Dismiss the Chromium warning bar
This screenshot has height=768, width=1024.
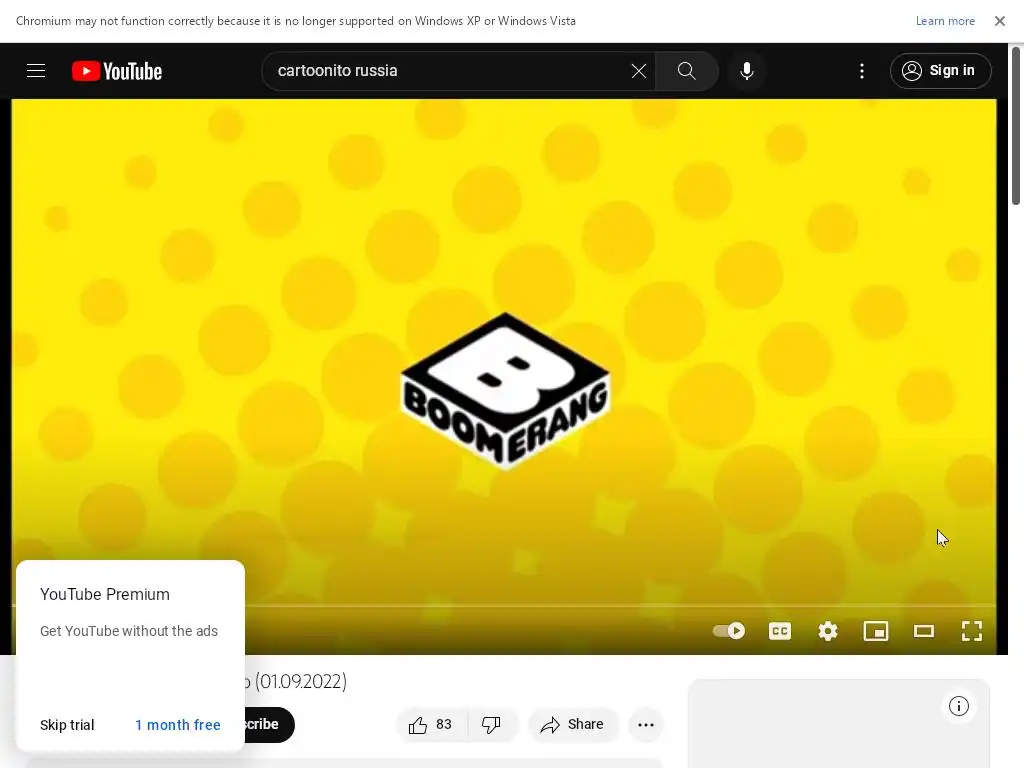point(999,21)
